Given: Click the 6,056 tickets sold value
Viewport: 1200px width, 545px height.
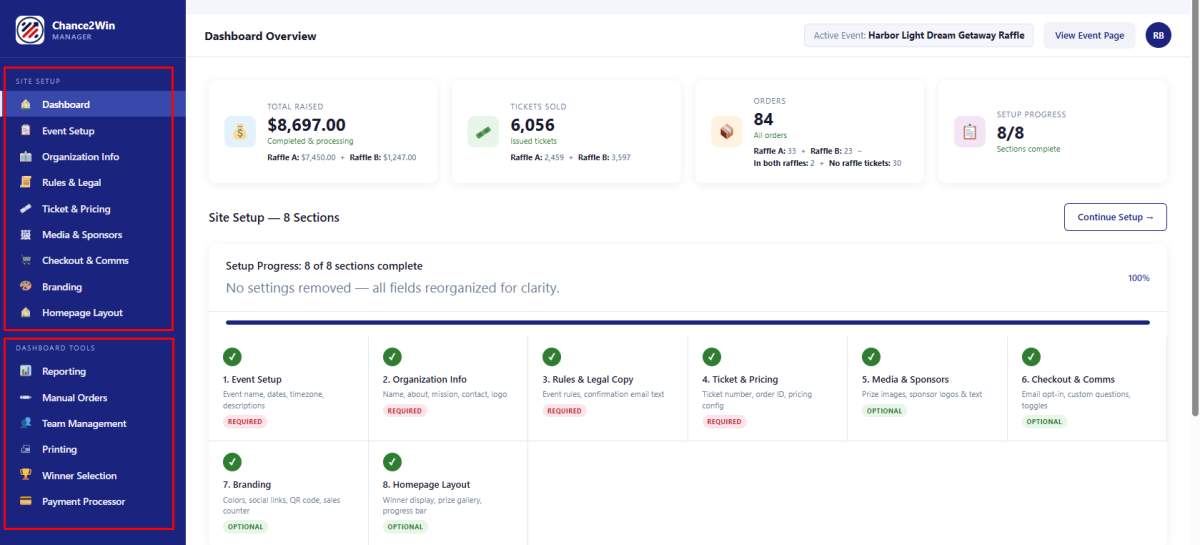Looking at the screenshot, I should 532,125.
